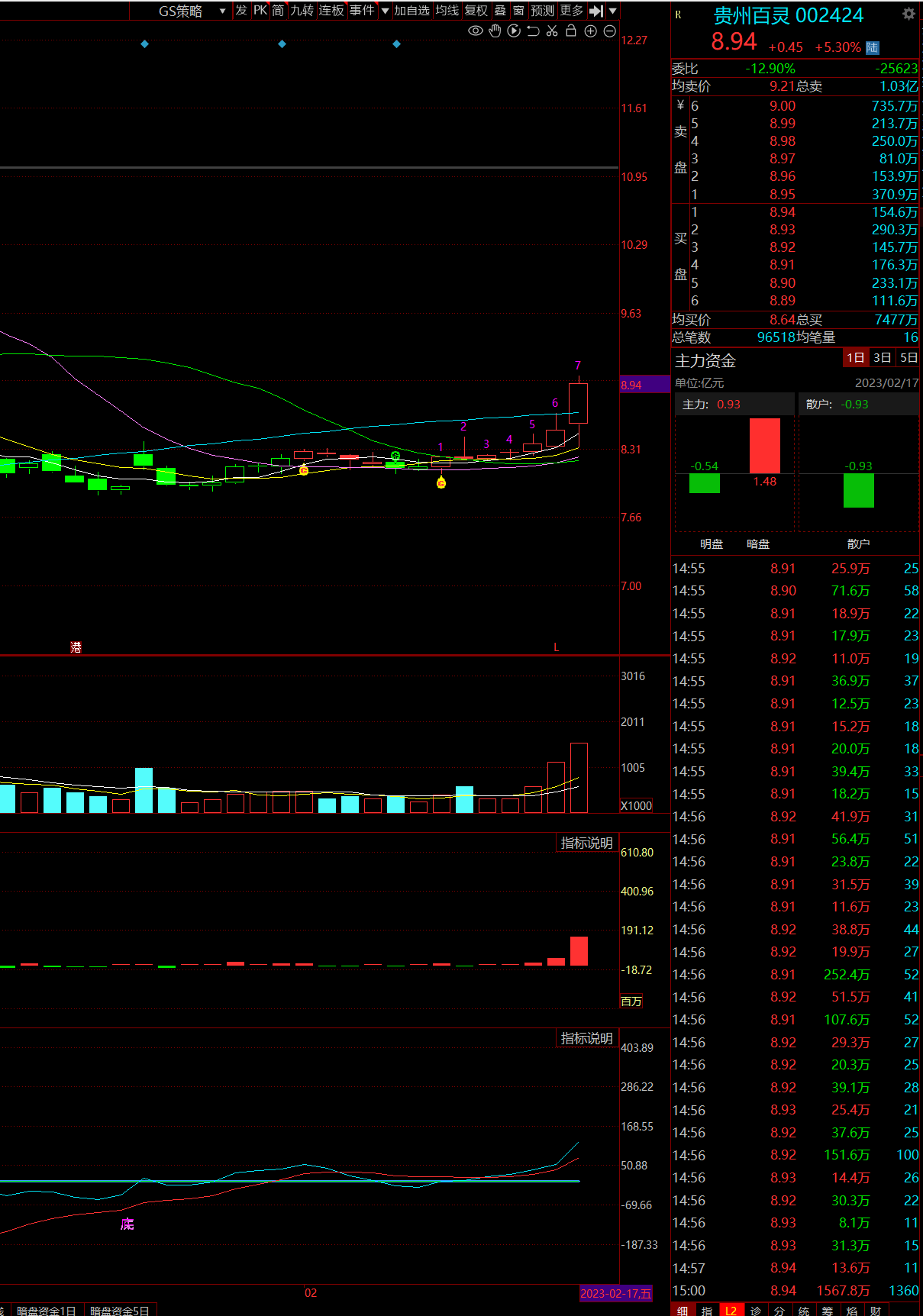
Task: Click the 预测 forecast button
Action: point(543,11)
